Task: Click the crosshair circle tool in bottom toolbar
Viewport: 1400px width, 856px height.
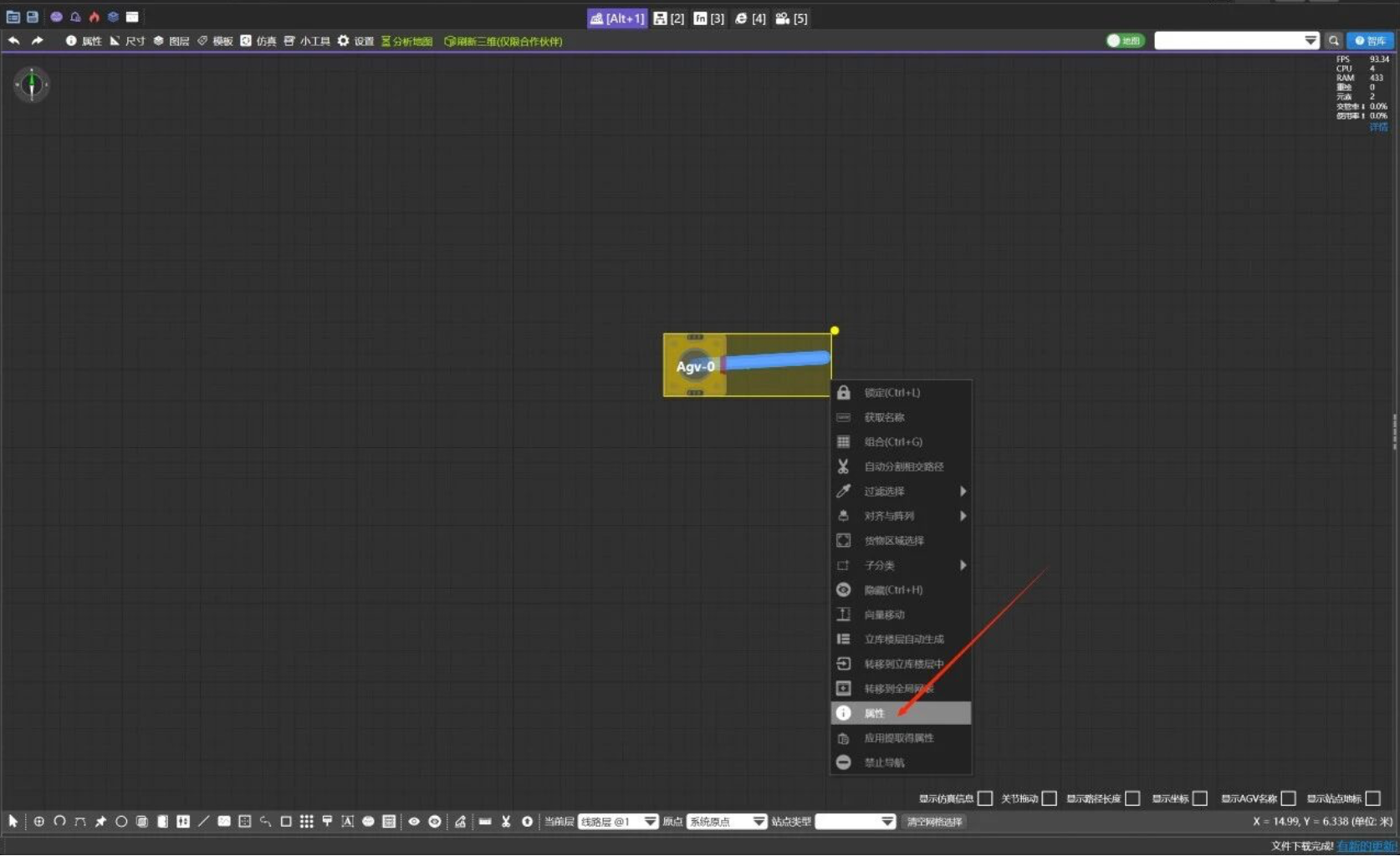Action: click(x=39, y=822)
